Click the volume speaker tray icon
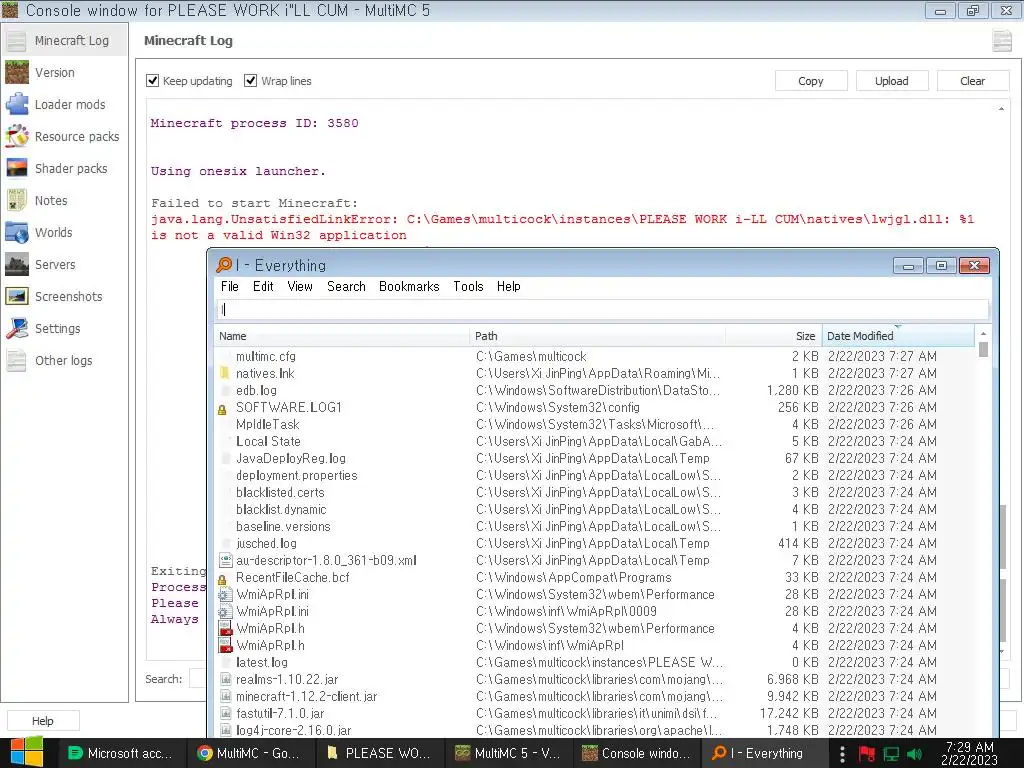 pos(915,754)
